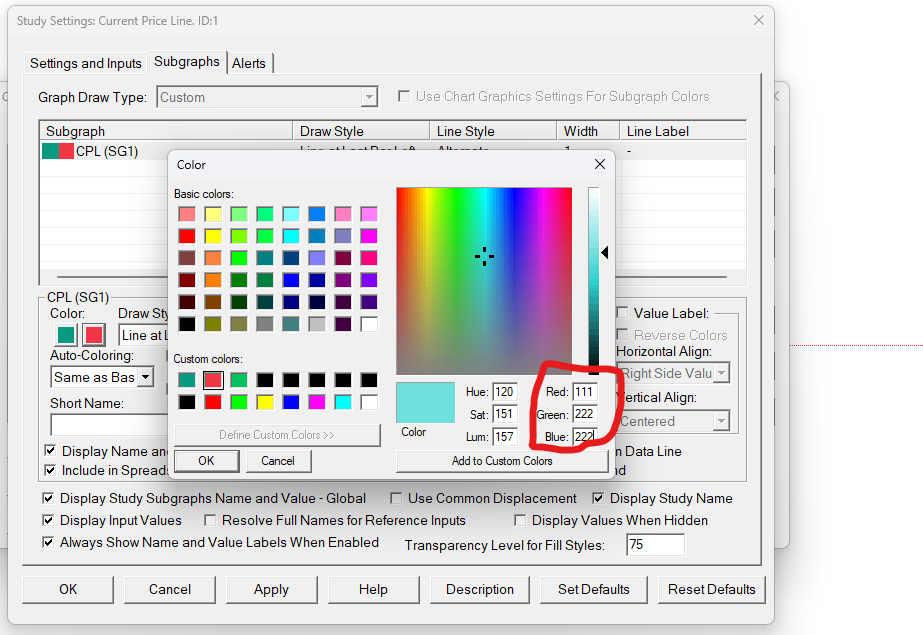Click the primary teal CPL color button
Screen dimensions: 923x635
pos(66,335)
